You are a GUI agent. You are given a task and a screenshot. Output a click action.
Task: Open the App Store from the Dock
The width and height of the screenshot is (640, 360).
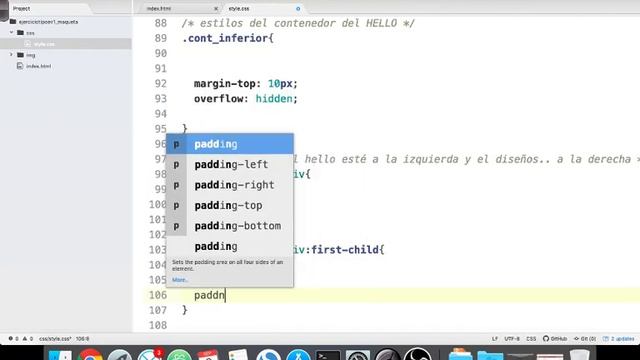pyautogui.click(x=298, y=354)
